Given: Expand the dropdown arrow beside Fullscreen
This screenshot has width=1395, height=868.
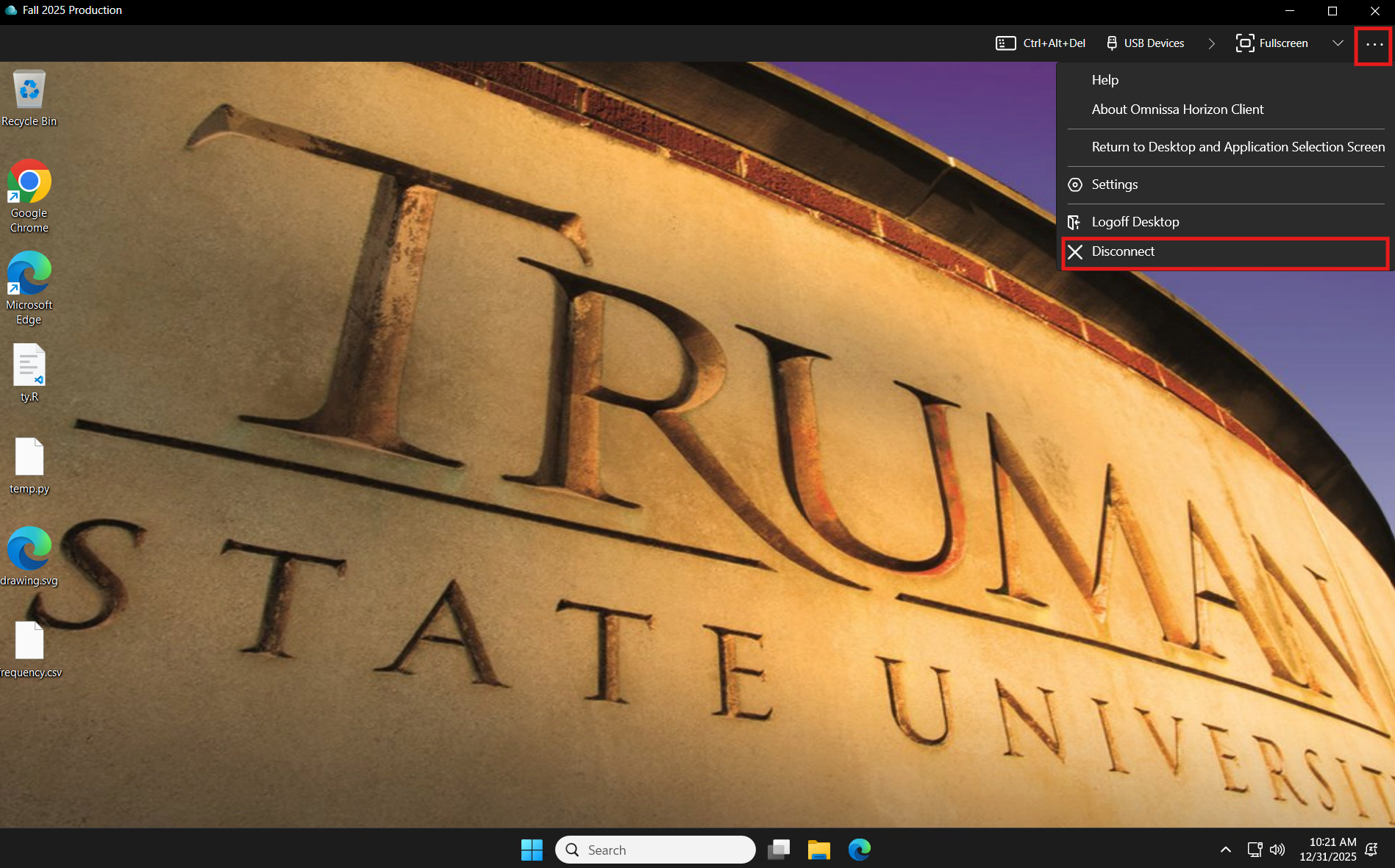Looking at the screenshot, I should click(x=1338, y=43).
